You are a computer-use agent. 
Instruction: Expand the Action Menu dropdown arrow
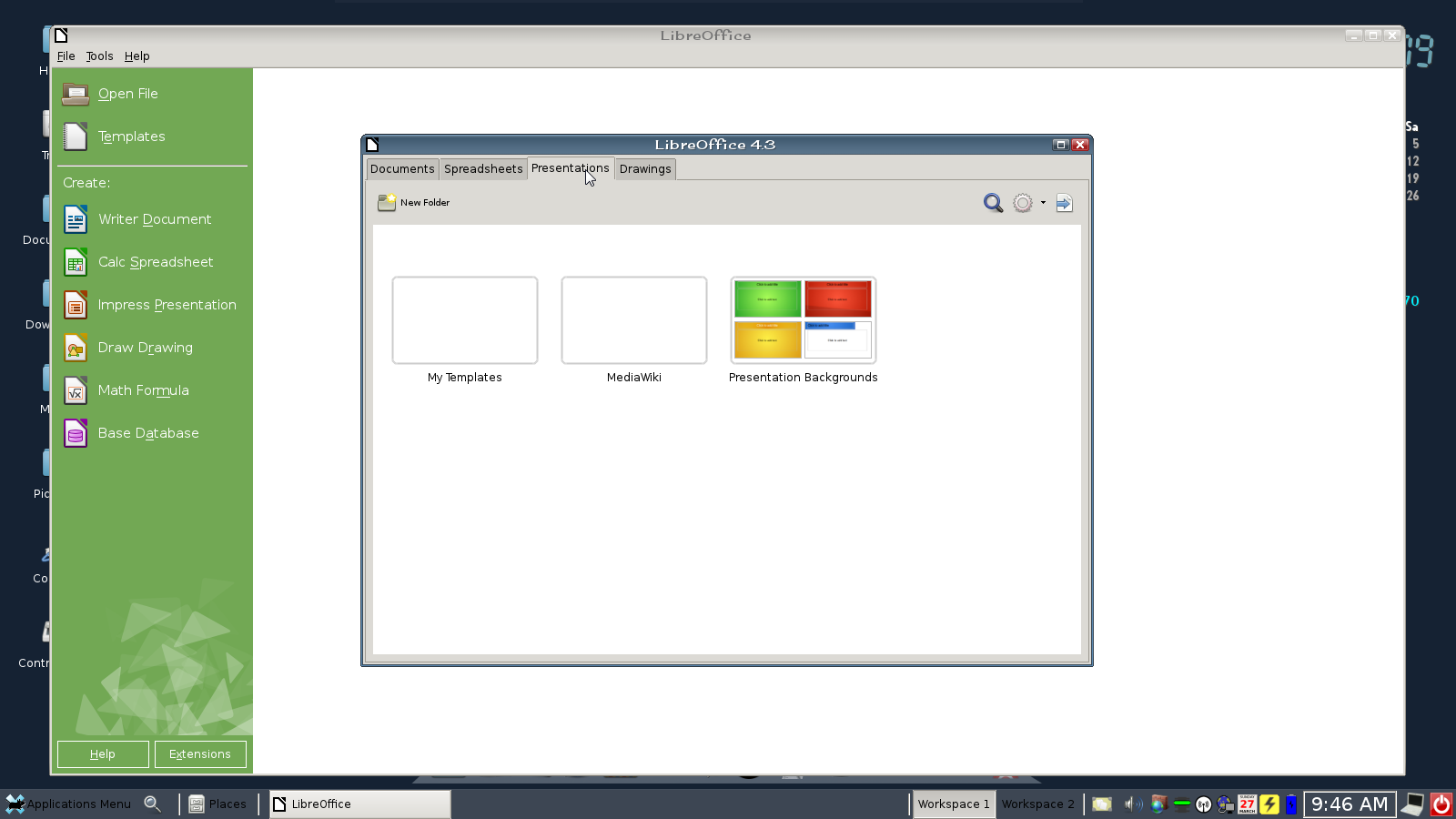pos(1043,203)
